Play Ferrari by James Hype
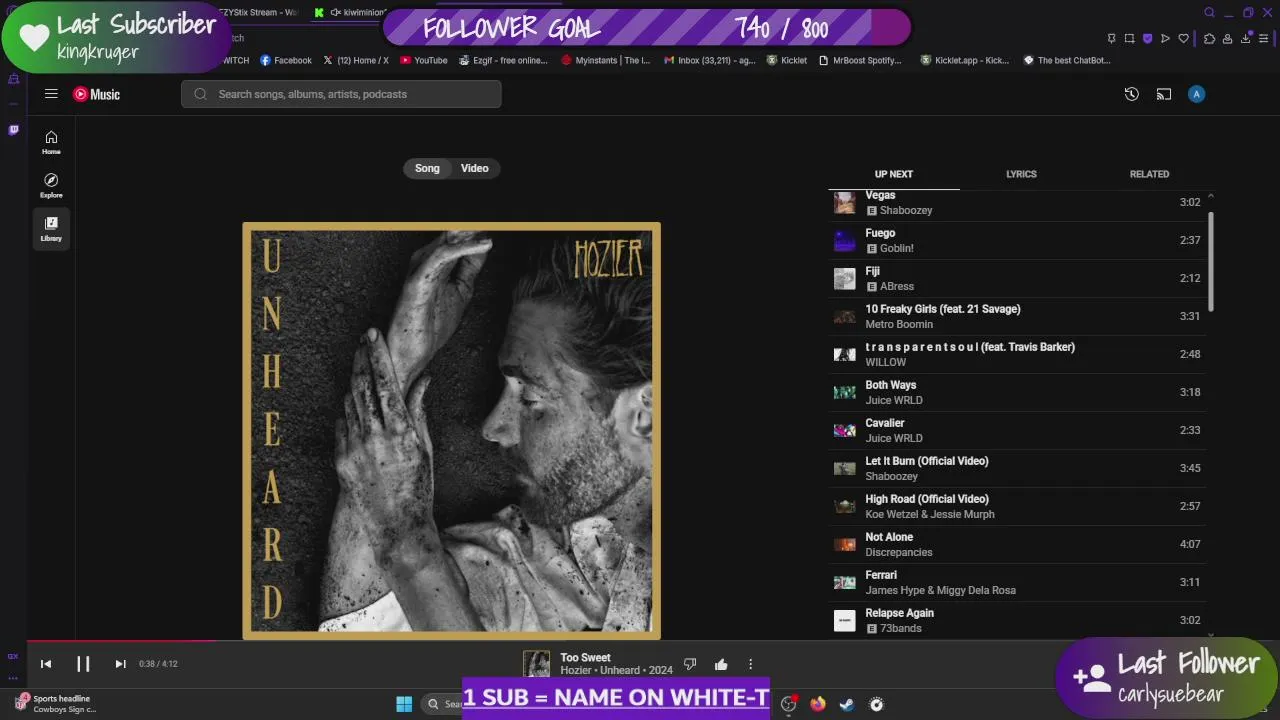The image size is (1280, 720). (x=1017, y=582)
